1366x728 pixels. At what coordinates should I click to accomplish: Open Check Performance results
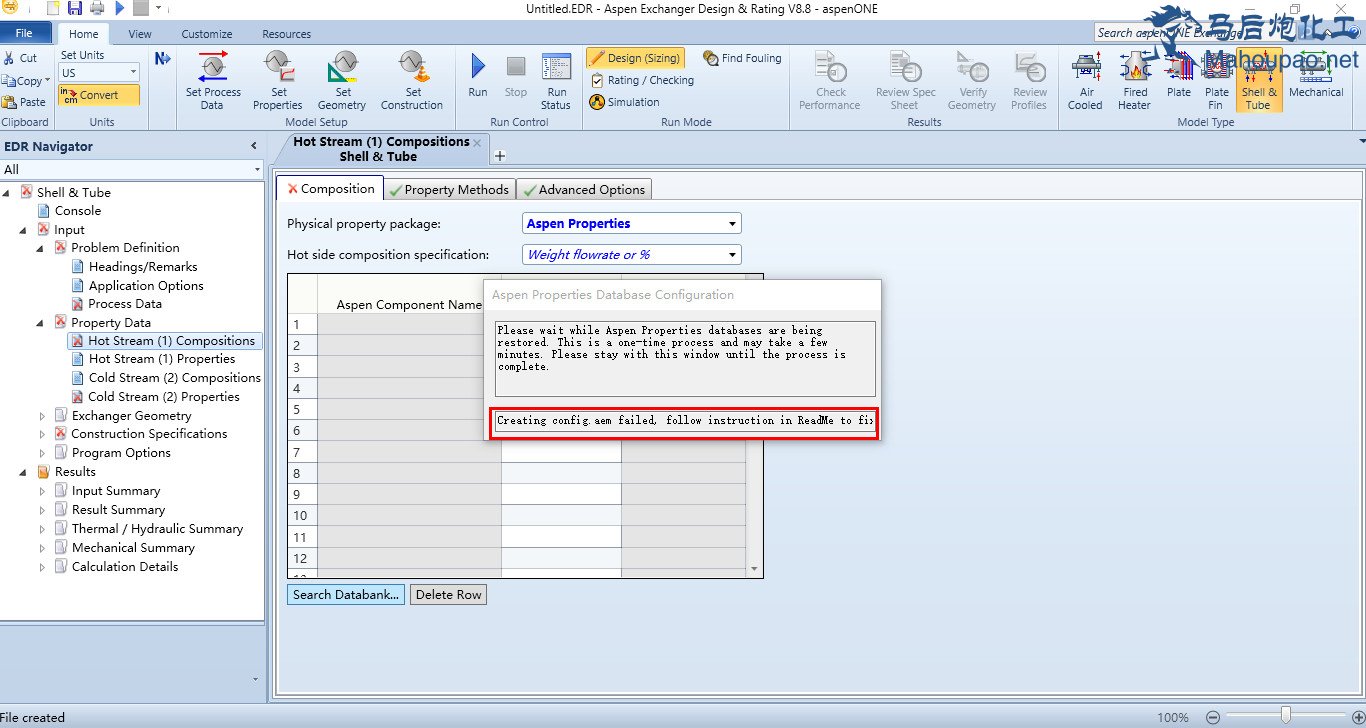click(x=830, y=80)
